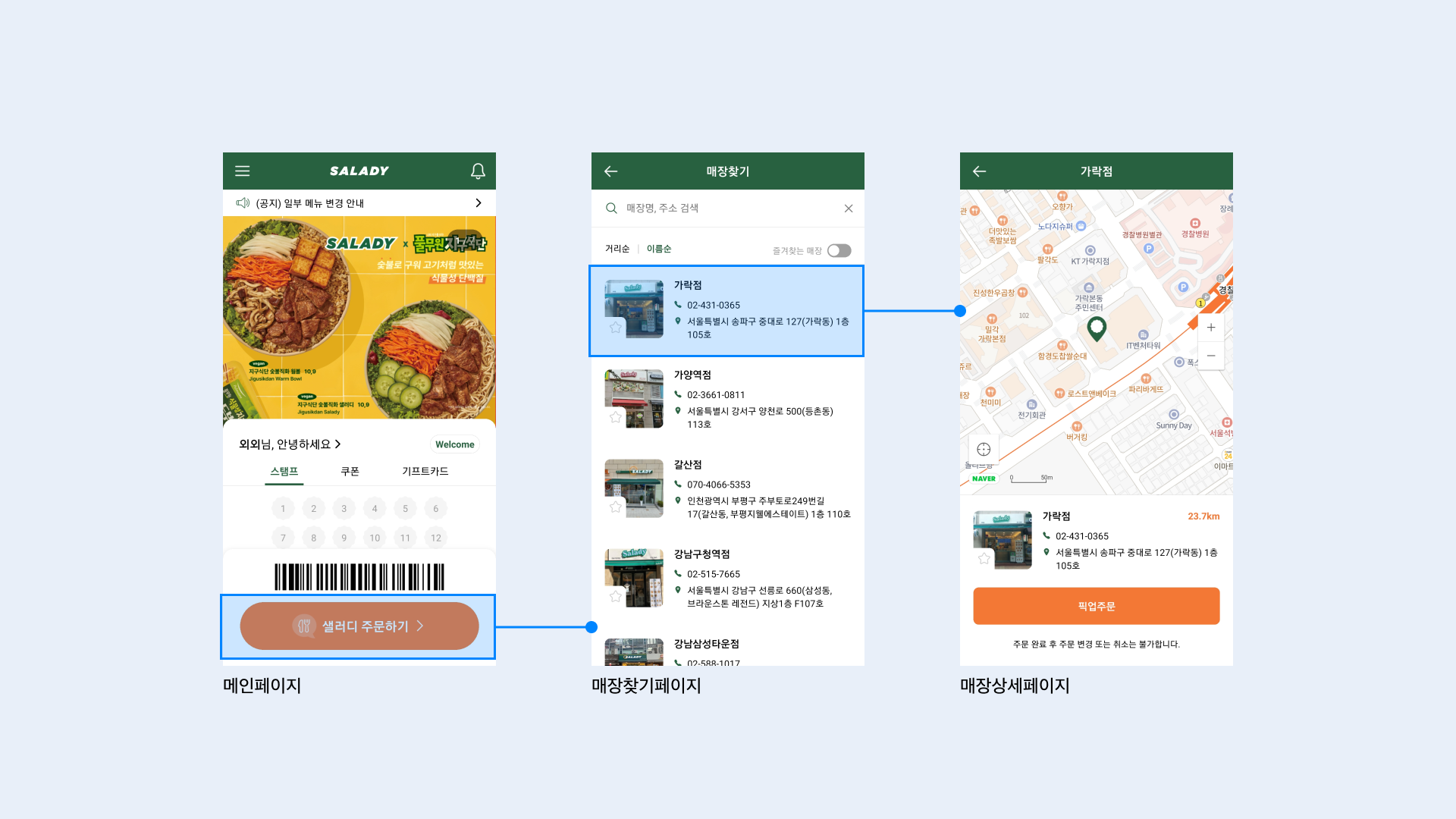This screenshot has width=1456, height=819.
Task: Click 버거킹 map marker
Action: [x=1077, y=427]
